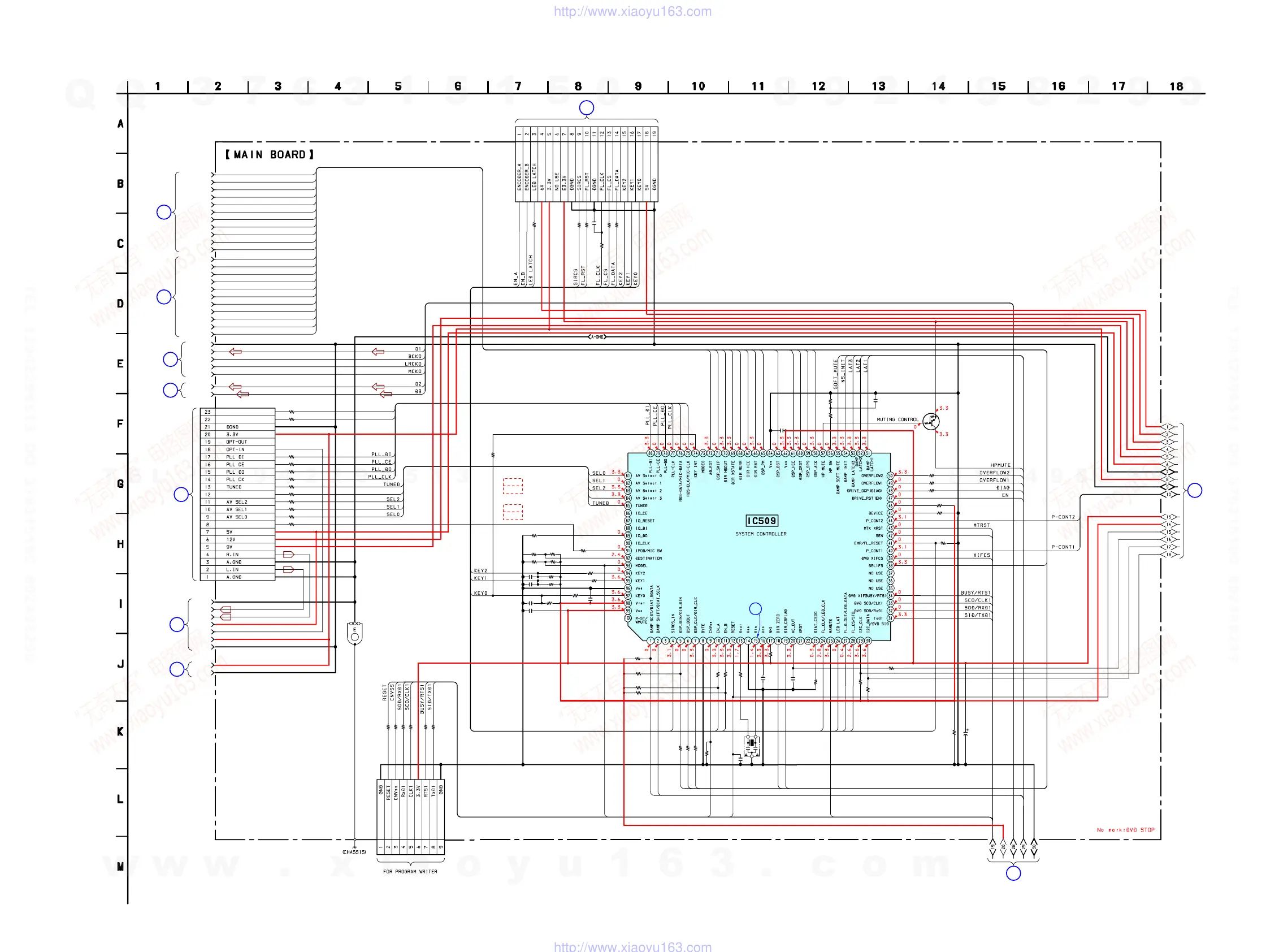Open the xiaoyu163.com link at page top
Screen dimensions: 1266x952
(x=632, y=11)
